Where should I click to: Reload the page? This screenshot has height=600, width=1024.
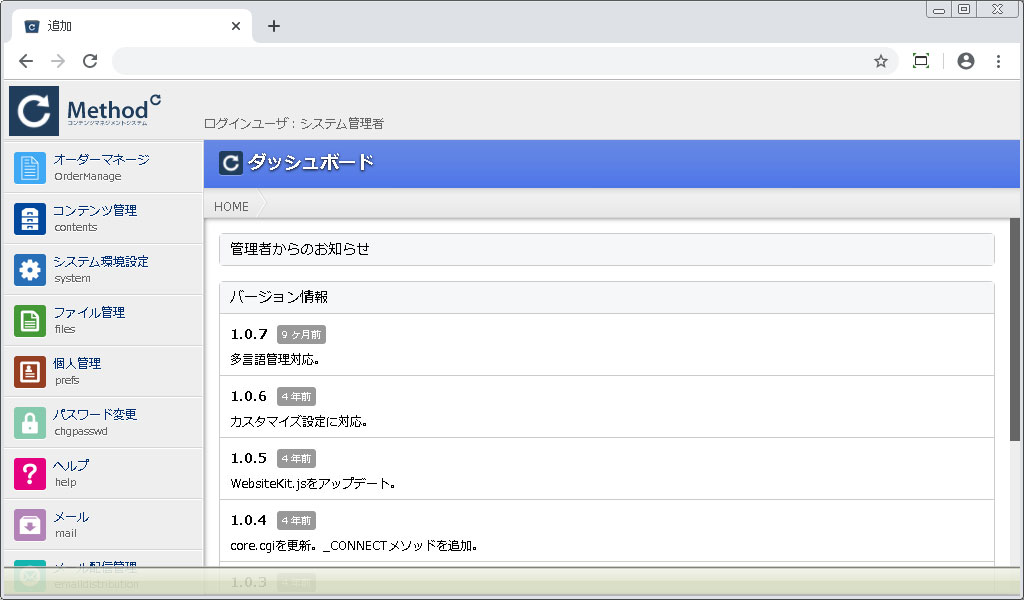[x=90, y=61]
